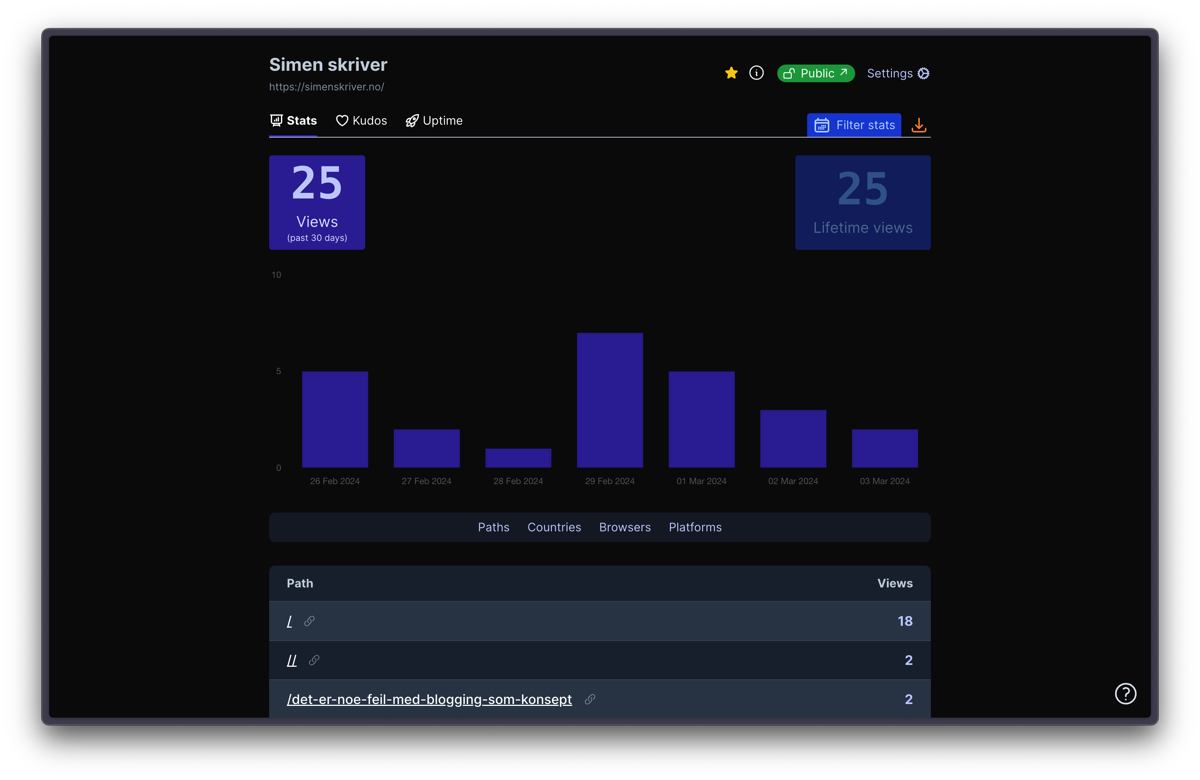Select the Stats tab
The image size is (1200, 780).
coord(293,121)
